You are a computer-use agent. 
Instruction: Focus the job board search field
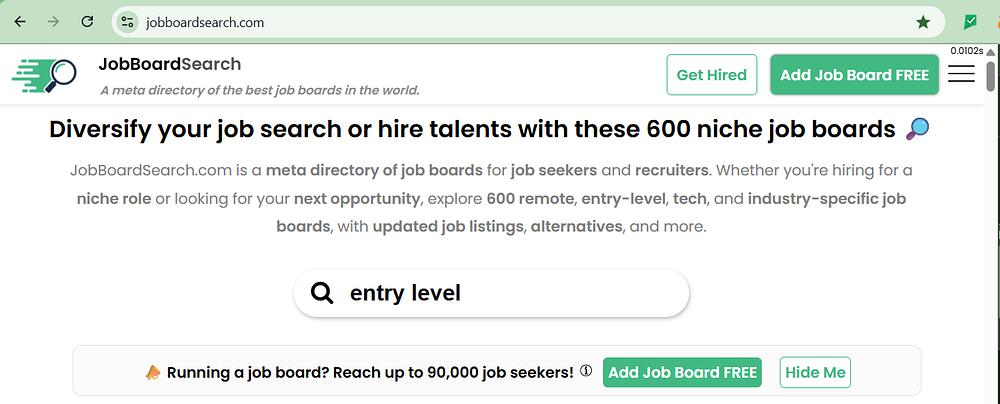tap(510, 293)
